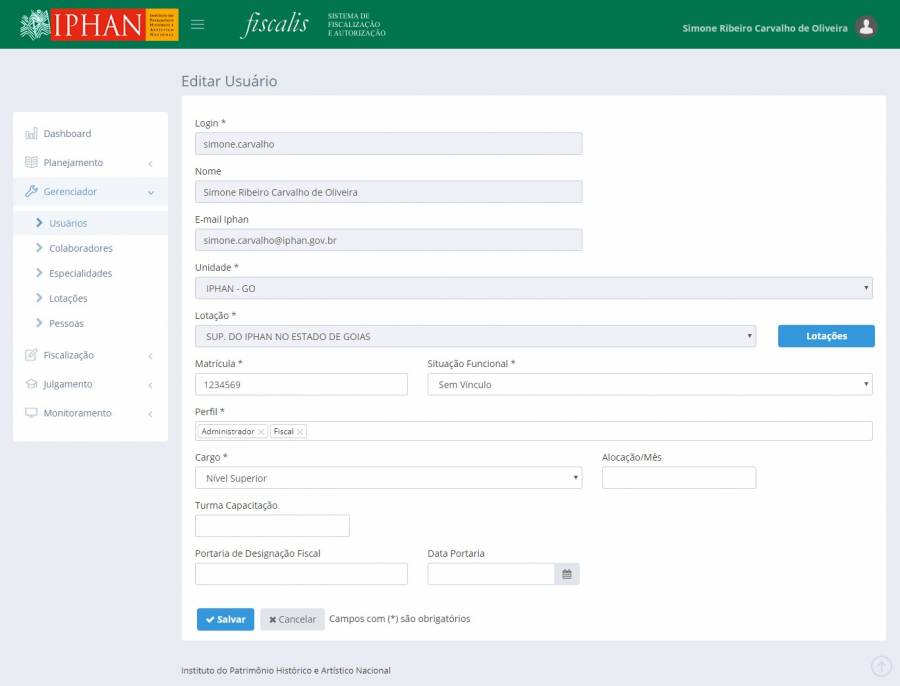Click the IPHAN logo
Screen dimensions: 900x686
(x=99, y=24)
